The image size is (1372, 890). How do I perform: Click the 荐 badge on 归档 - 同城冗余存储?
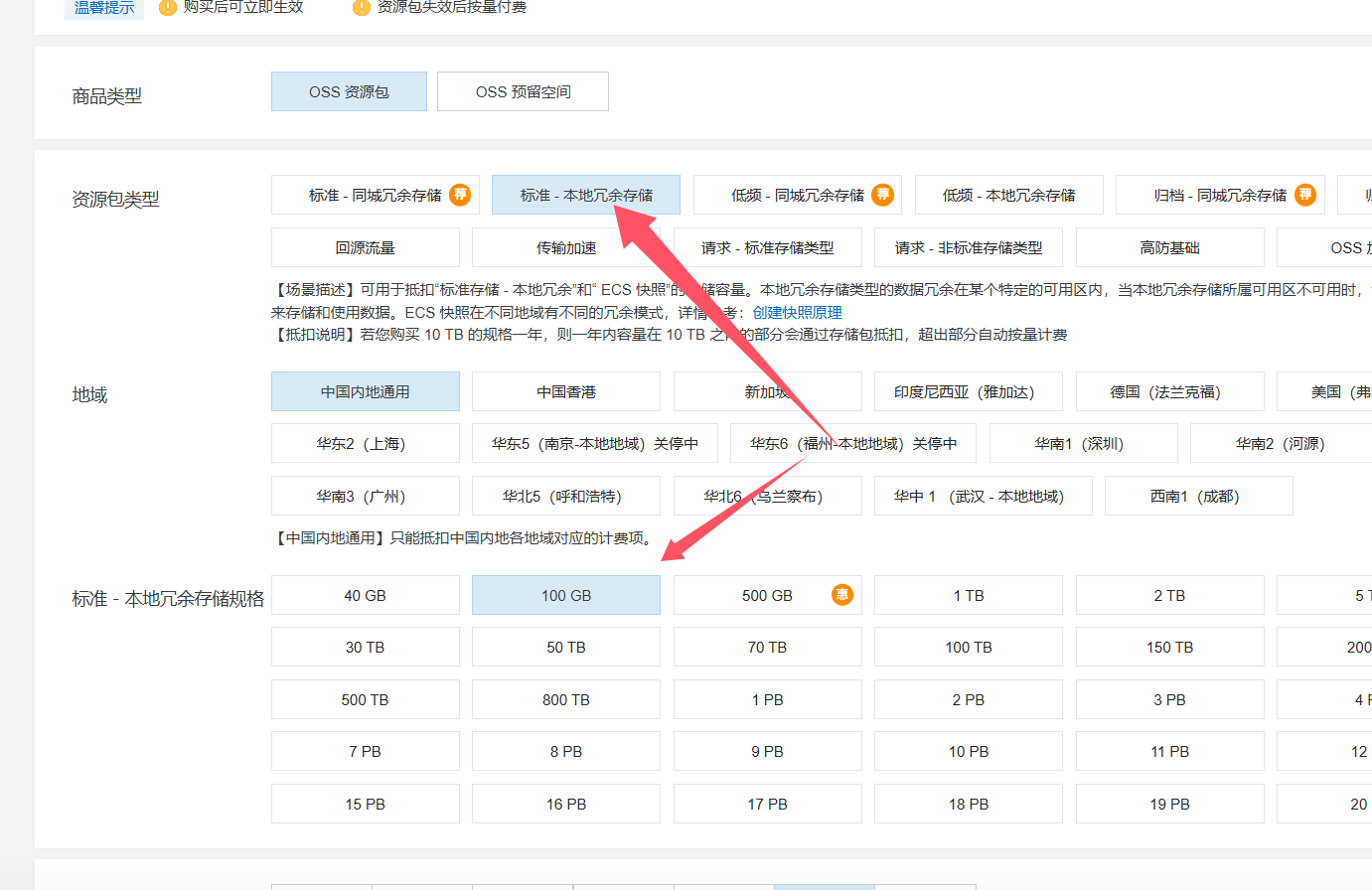click(x=1305, y=195)
